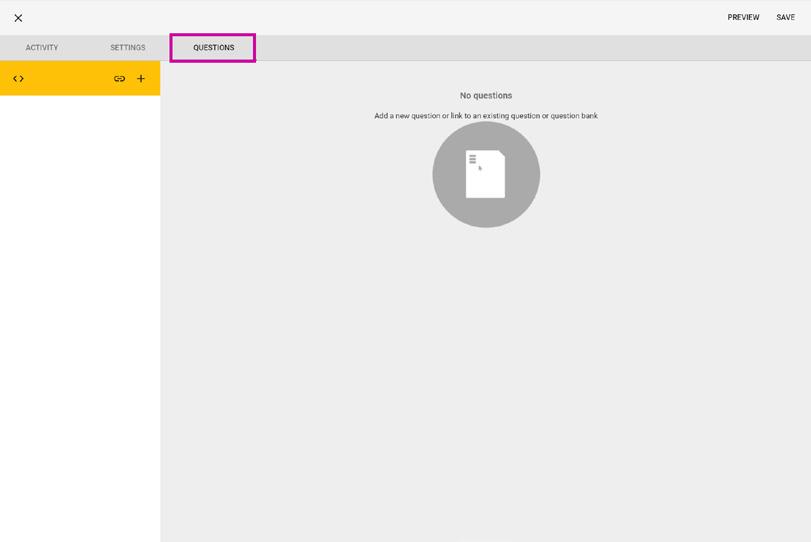Link an existing question with the chain icon

[x=119, y=79]
